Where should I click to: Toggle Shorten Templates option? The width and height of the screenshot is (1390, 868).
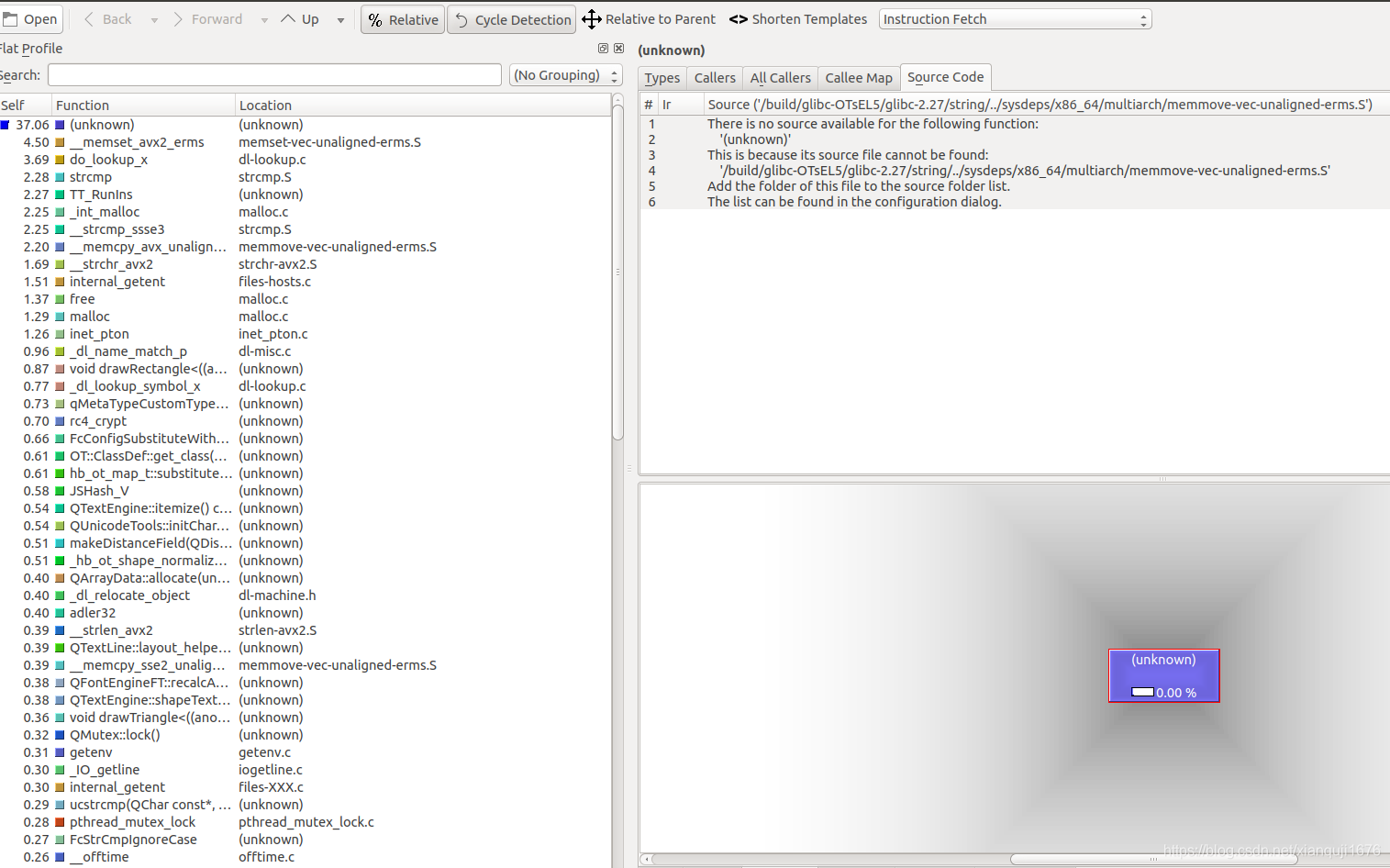pyautogui.click(x=797, y=19)
